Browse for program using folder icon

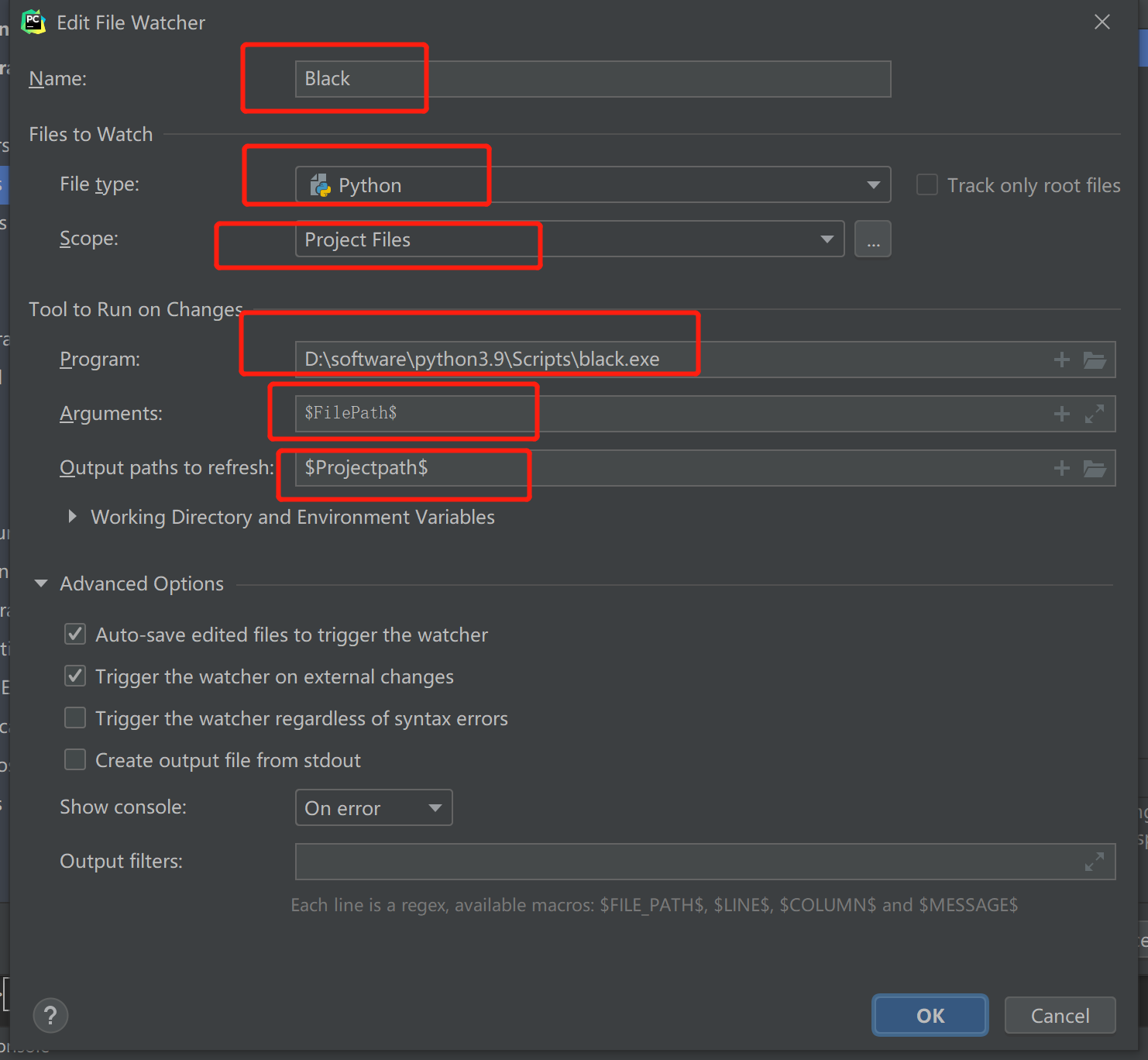click(1095, 360)
